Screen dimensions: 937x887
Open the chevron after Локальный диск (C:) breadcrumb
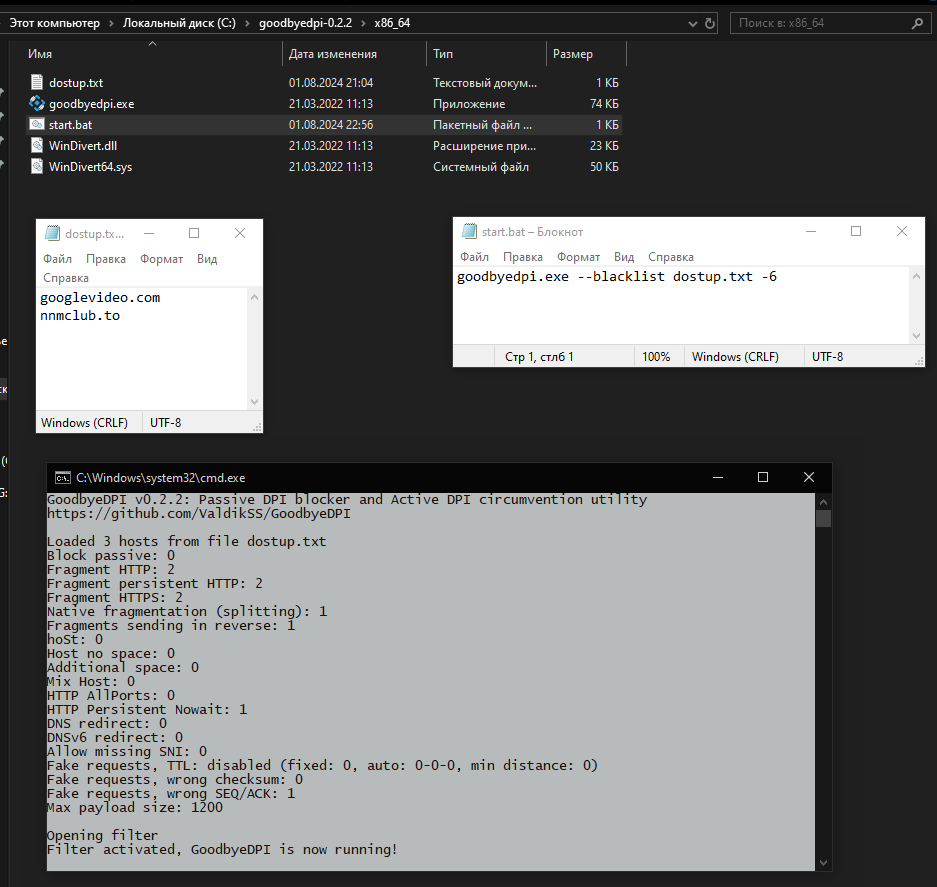click(247, 23)
